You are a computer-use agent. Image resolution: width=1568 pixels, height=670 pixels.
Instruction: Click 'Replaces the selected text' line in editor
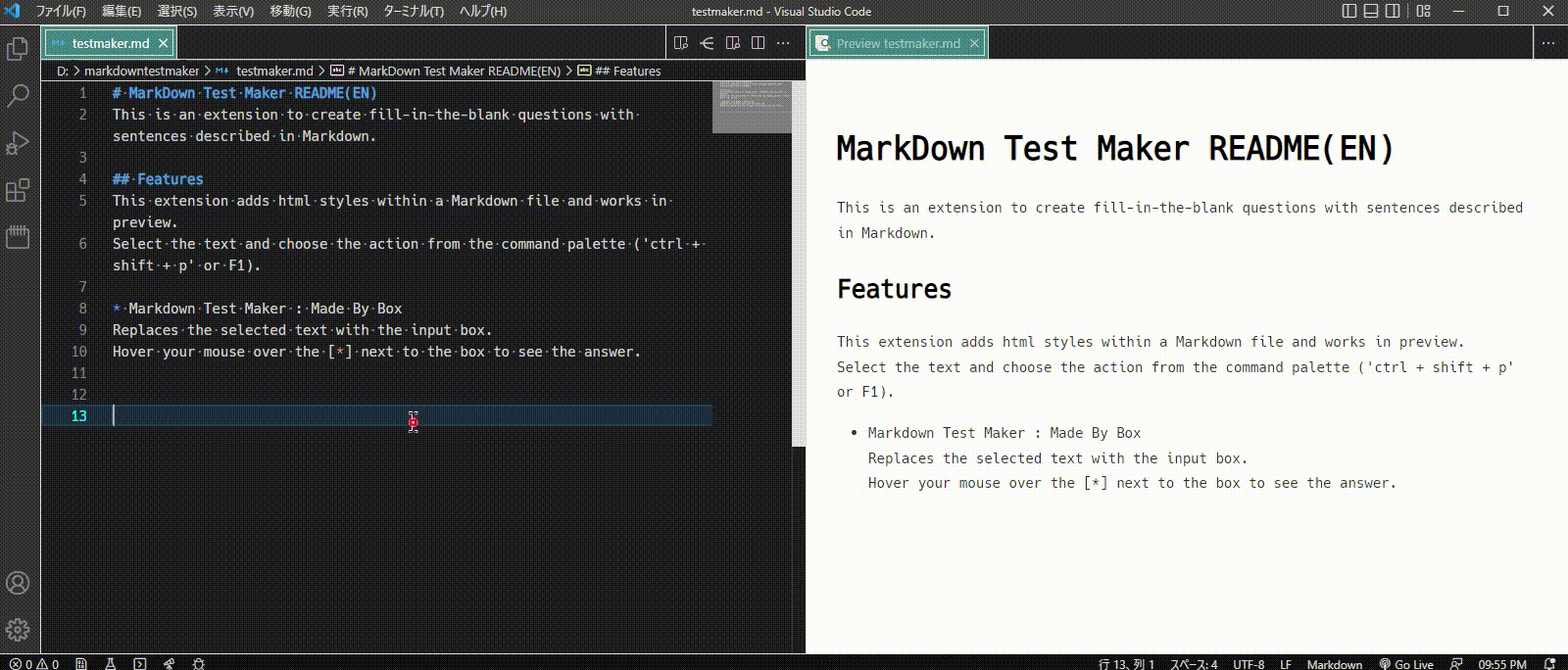tap(302, 329)
